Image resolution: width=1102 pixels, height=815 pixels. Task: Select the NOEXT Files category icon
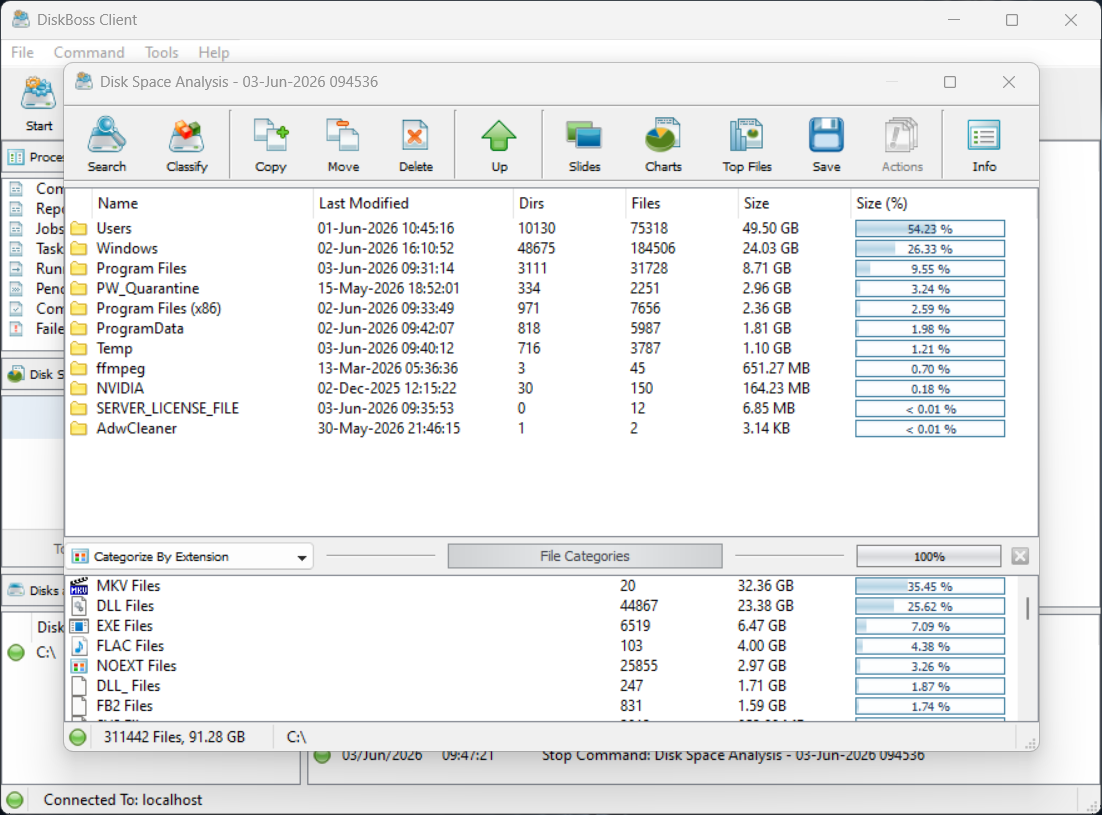click(x=79, y=666)
